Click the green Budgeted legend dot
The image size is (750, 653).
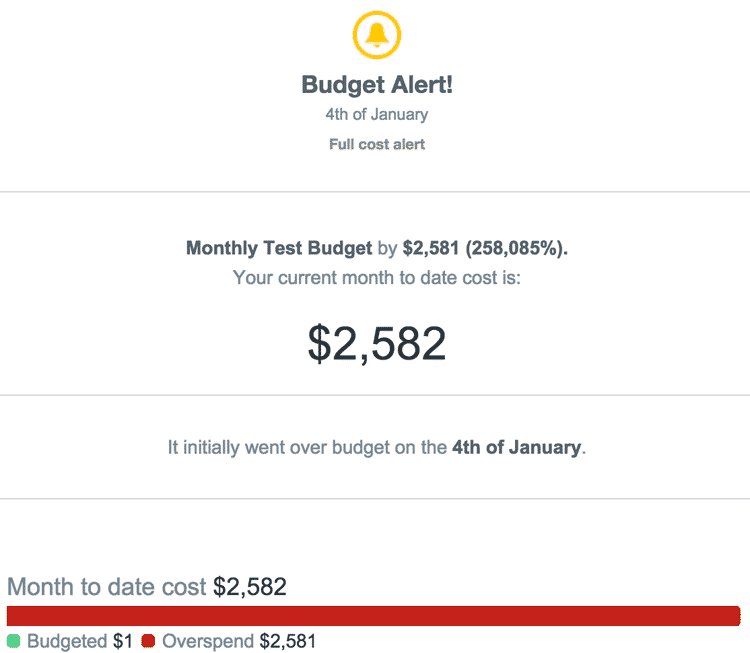pos(14,641)
